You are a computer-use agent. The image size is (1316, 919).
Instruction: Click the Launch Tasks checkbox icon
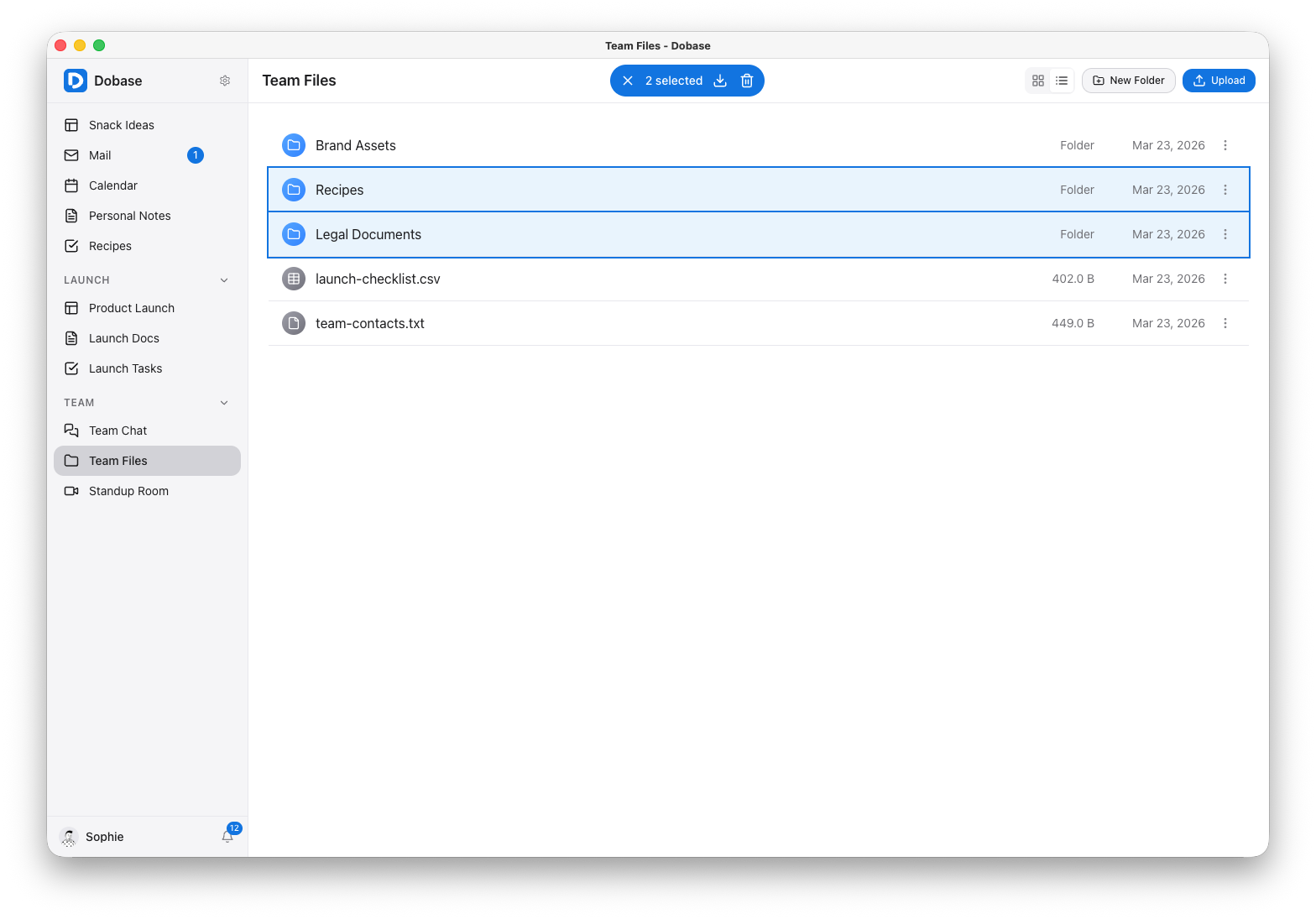coord(71,368)
